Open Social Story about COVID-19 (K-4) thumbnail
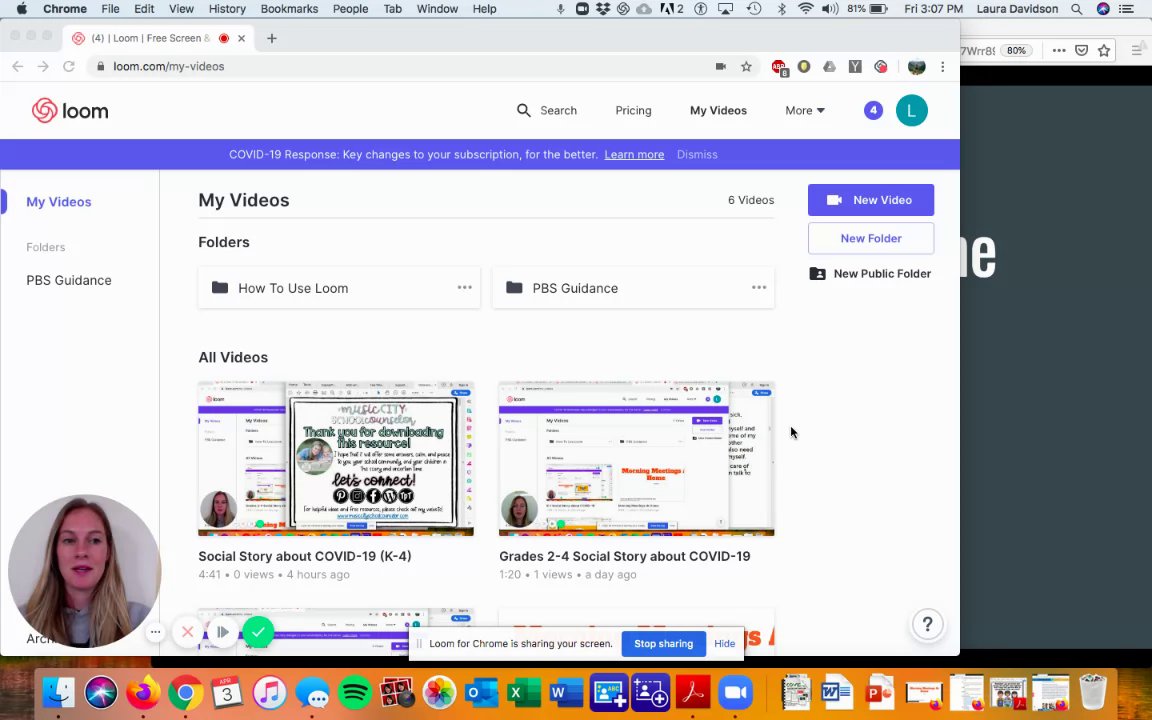 click(336, 458)
